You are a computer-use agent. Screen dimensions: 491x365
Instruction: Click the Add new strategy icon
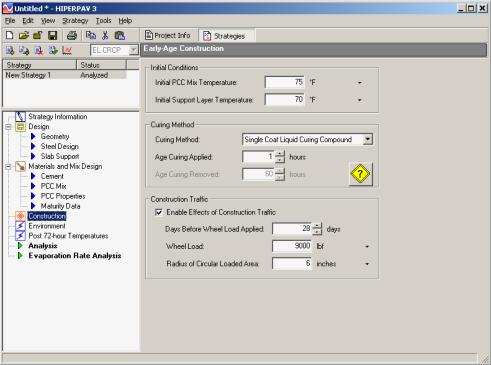[x=10, y=51]
